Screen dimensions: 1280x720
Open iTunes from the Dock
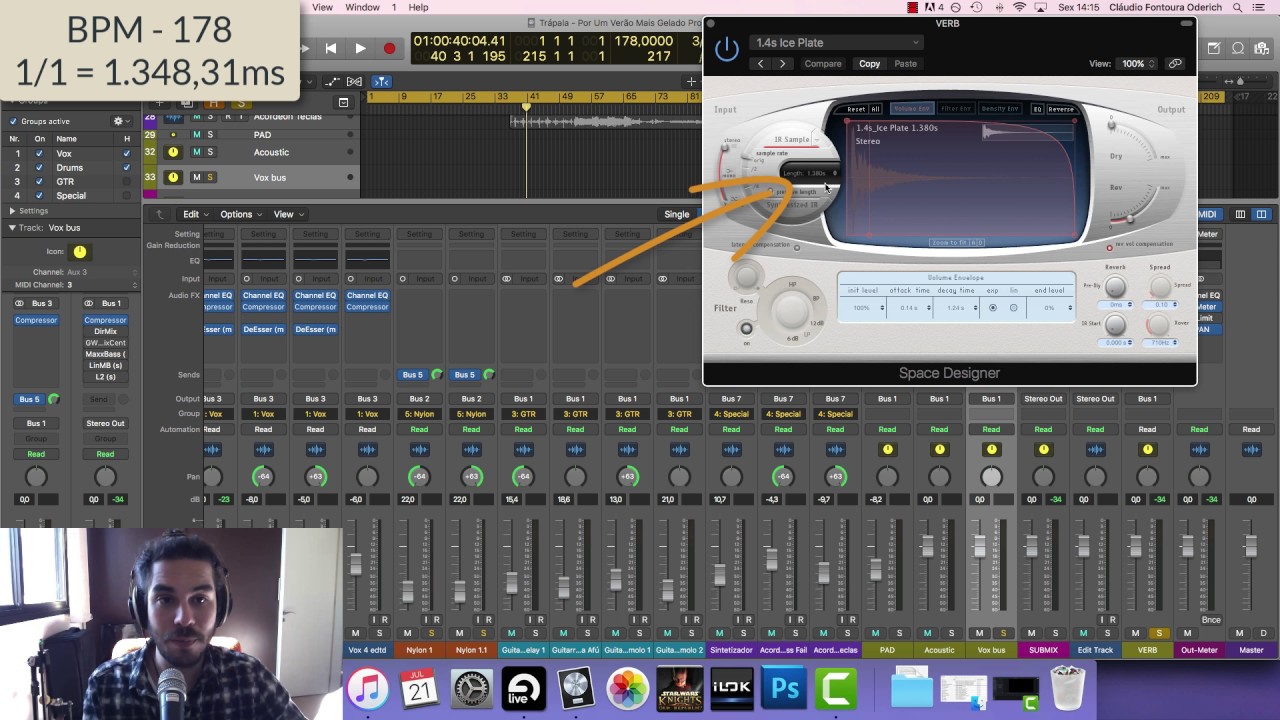click(x=367, y=688)
